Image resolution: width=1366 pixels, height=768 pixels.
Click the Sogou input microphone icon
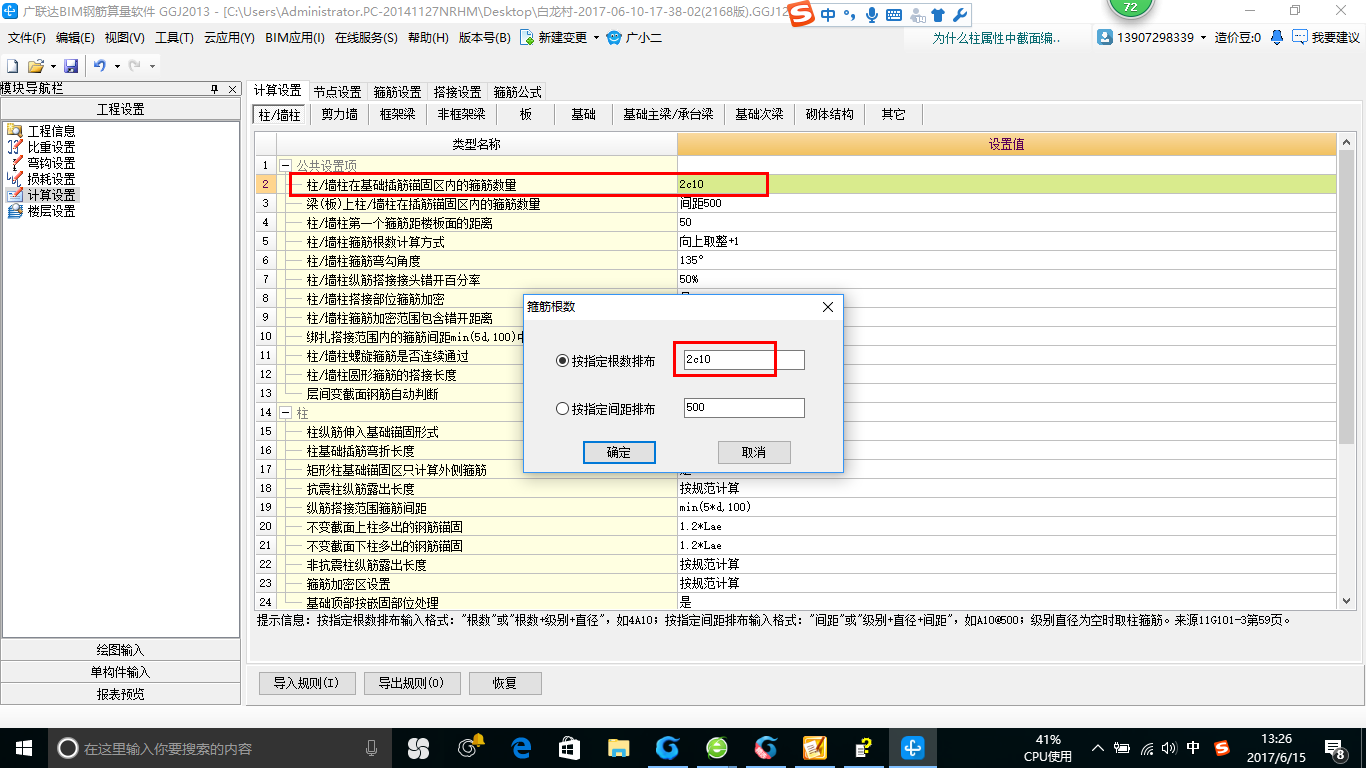pyautogui.click(x=872, y=15)
